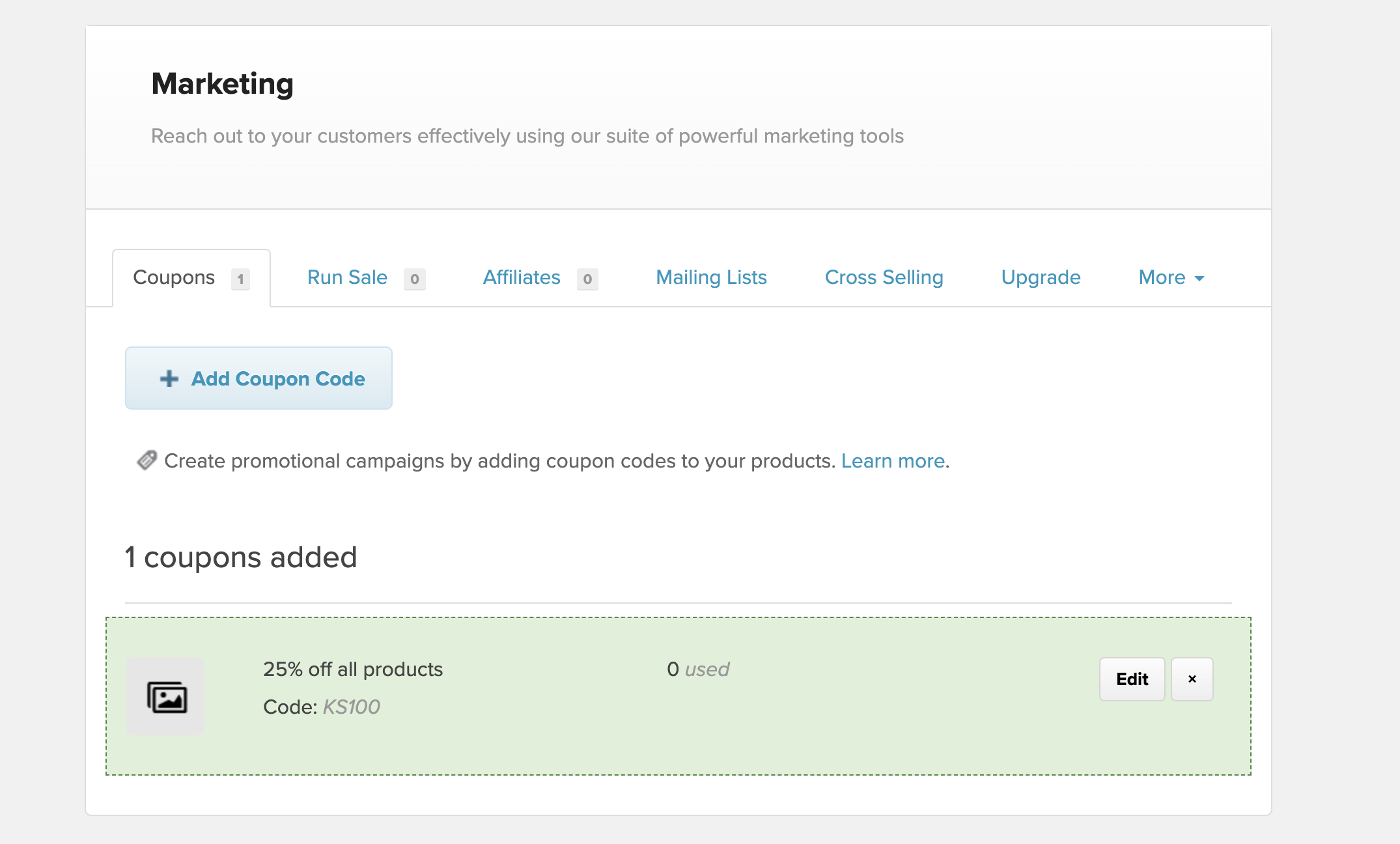1400x844 pixels.
Task: Click the KS100 coupon code text
Action: point(351,707)
